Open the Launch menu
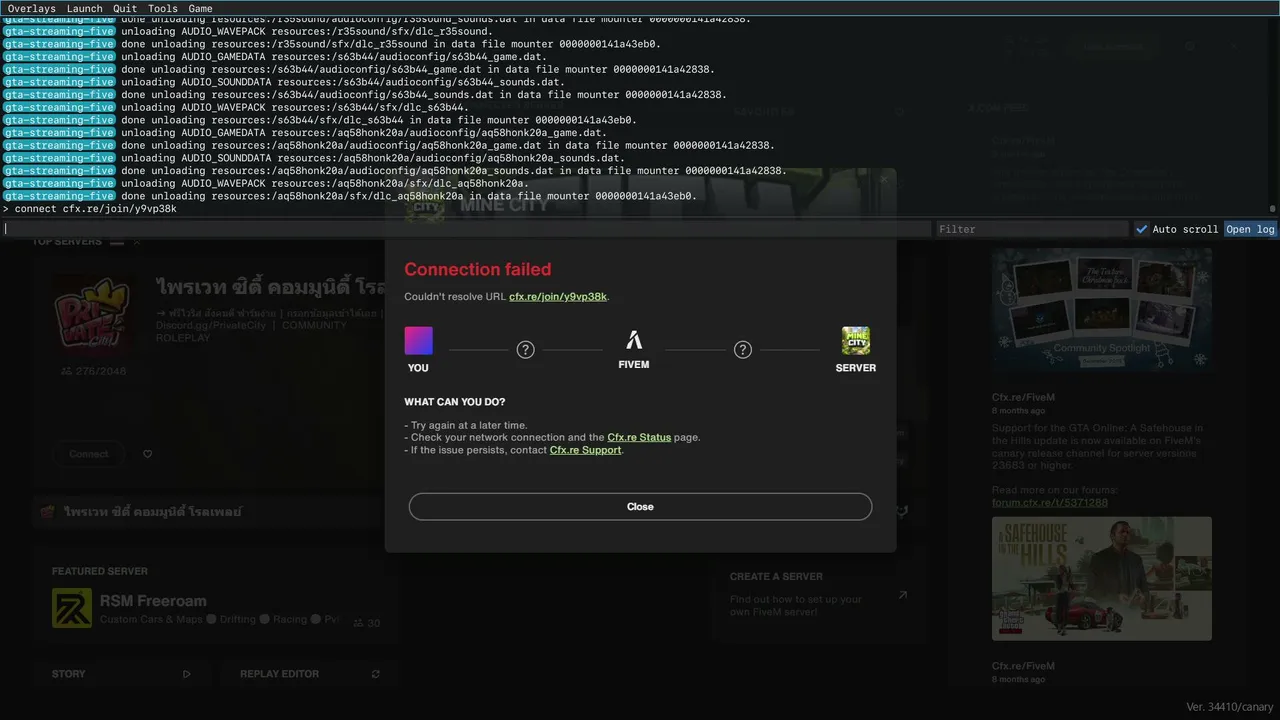The image size is (1280, 720). click(85, 8)
